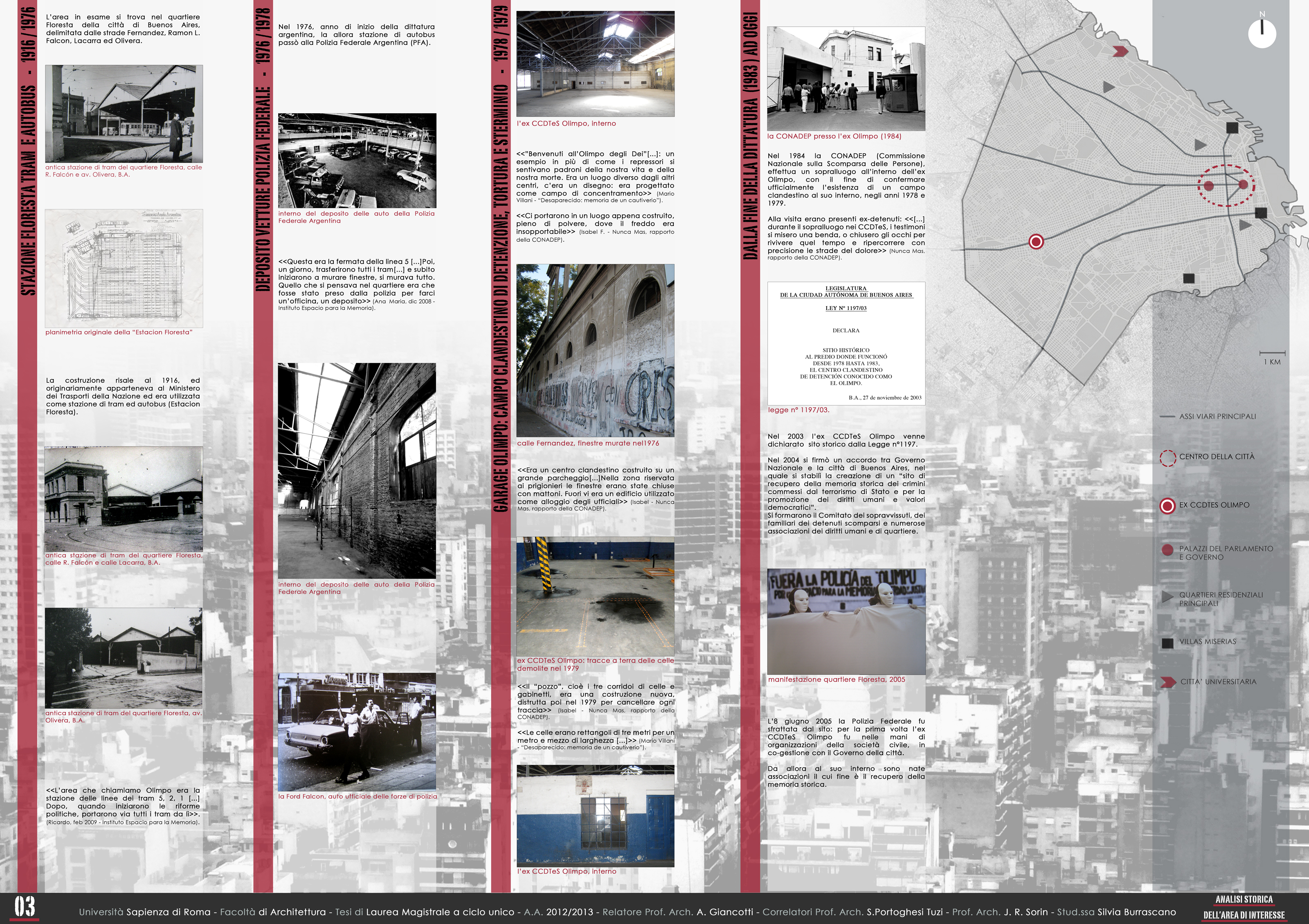This screenshot has width=1309, height=924.
Task: Click caption manifestazione quartiere Floresta, 2005
Action: point(837,680)
